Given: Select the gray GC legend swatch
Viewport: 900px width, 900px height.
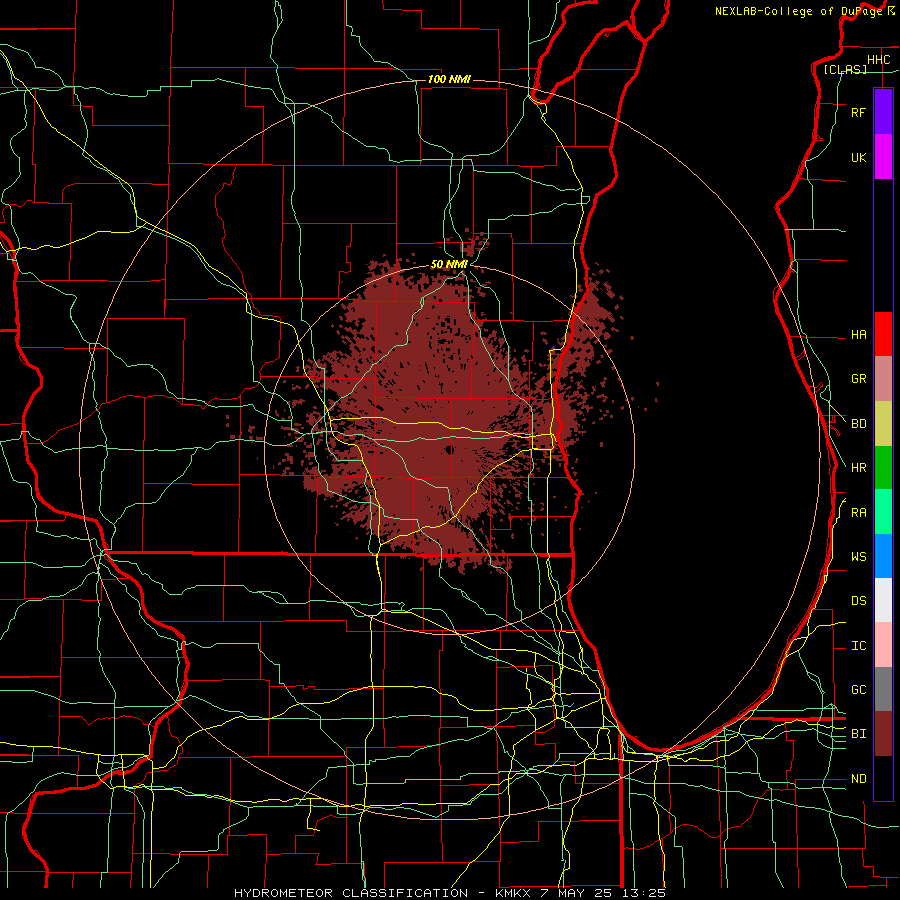Looking at the screenshot, I should pos(883,689).
